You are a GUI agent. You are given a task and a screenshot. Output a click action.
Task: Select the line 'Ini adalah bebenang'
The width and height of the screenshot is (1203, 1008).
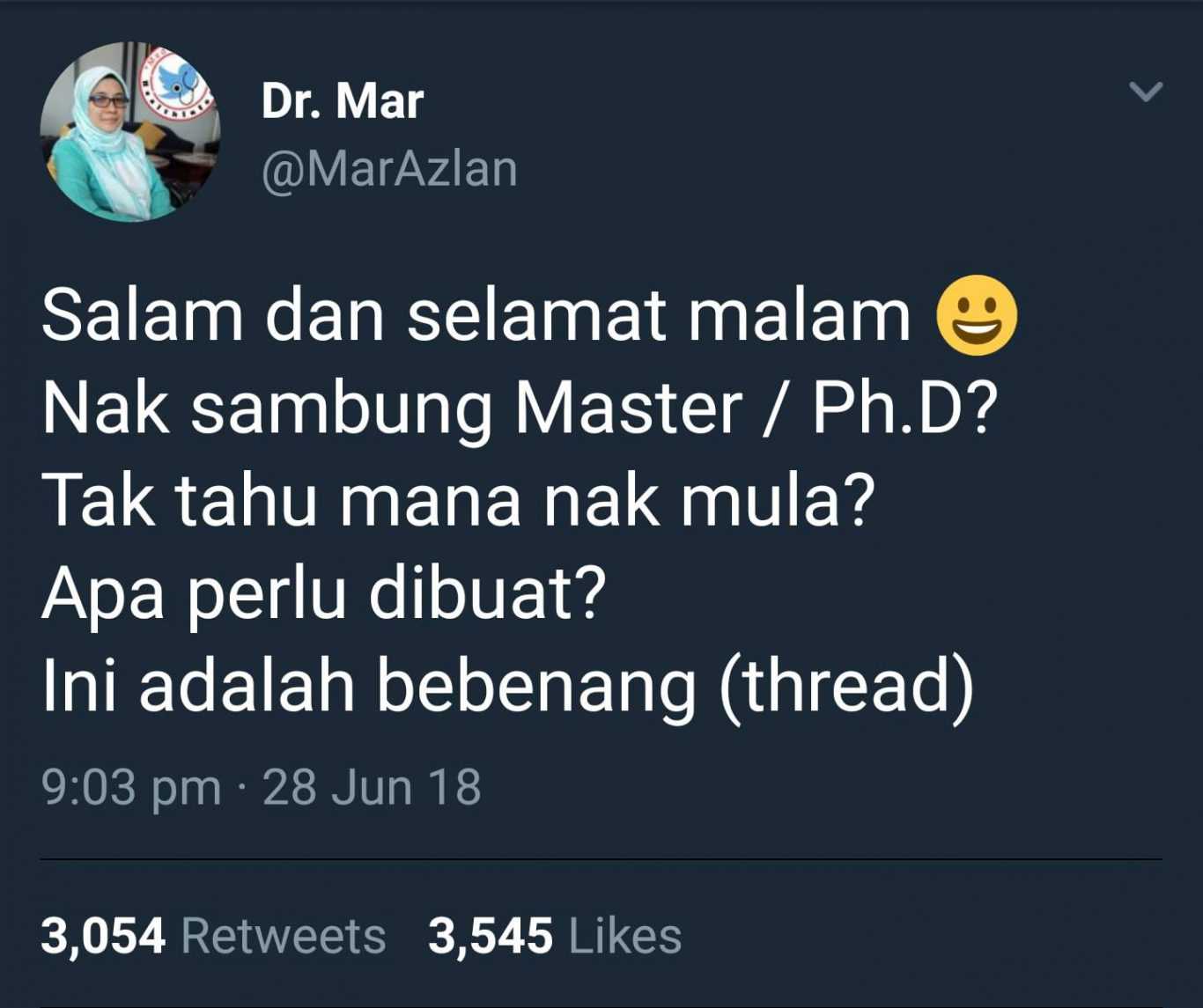(x=369, y=686)
